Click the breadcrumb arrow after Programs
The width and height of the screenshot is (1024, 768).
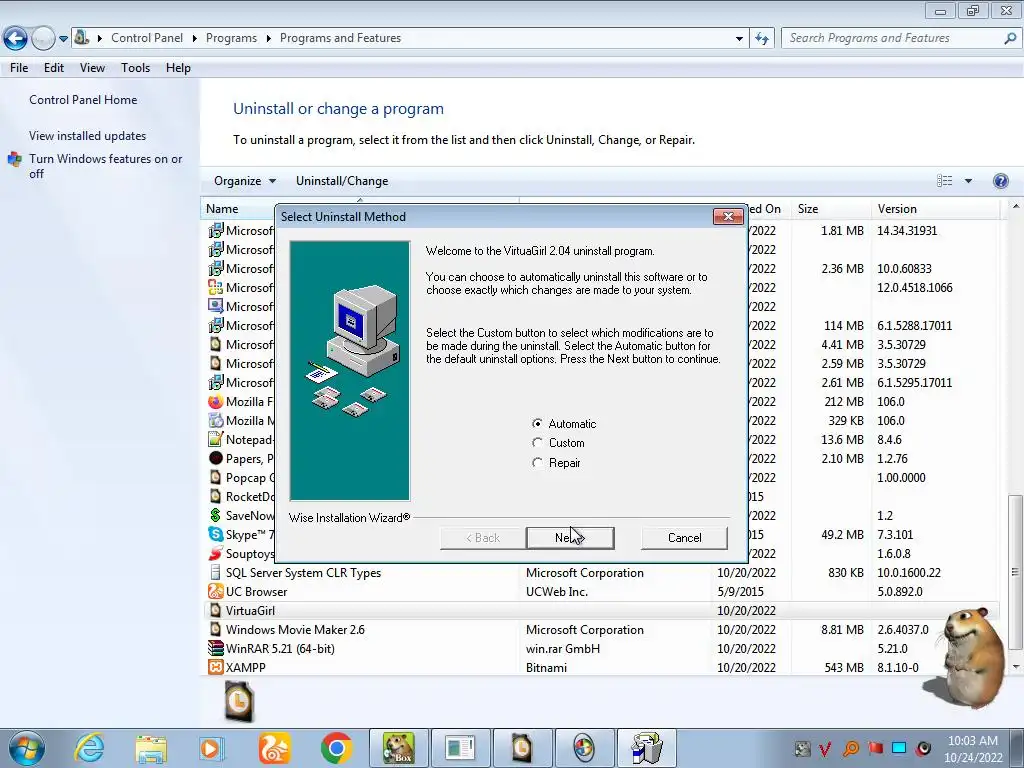tap(268, 39)
